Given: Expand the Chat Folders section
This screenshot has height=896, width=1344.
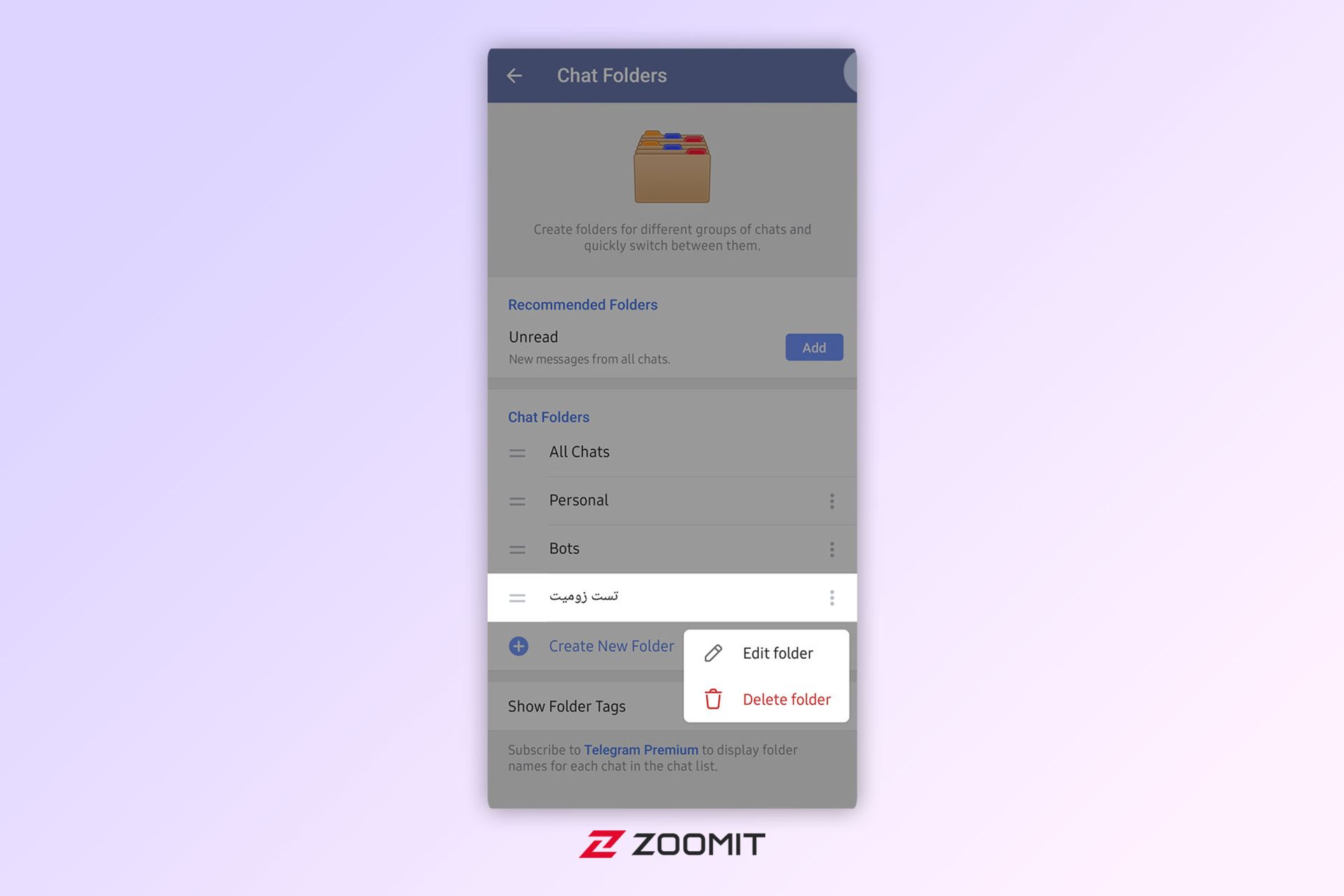Looking at the screenshot, I should point(548,417).
